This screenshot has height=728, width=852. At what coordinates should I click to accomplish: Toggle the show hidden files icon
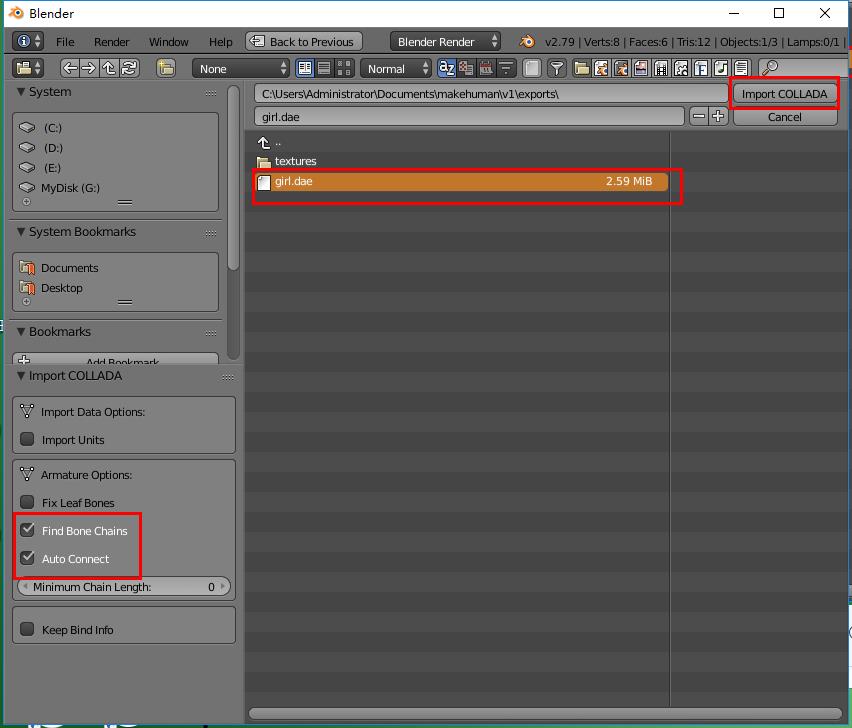(531, 68)
